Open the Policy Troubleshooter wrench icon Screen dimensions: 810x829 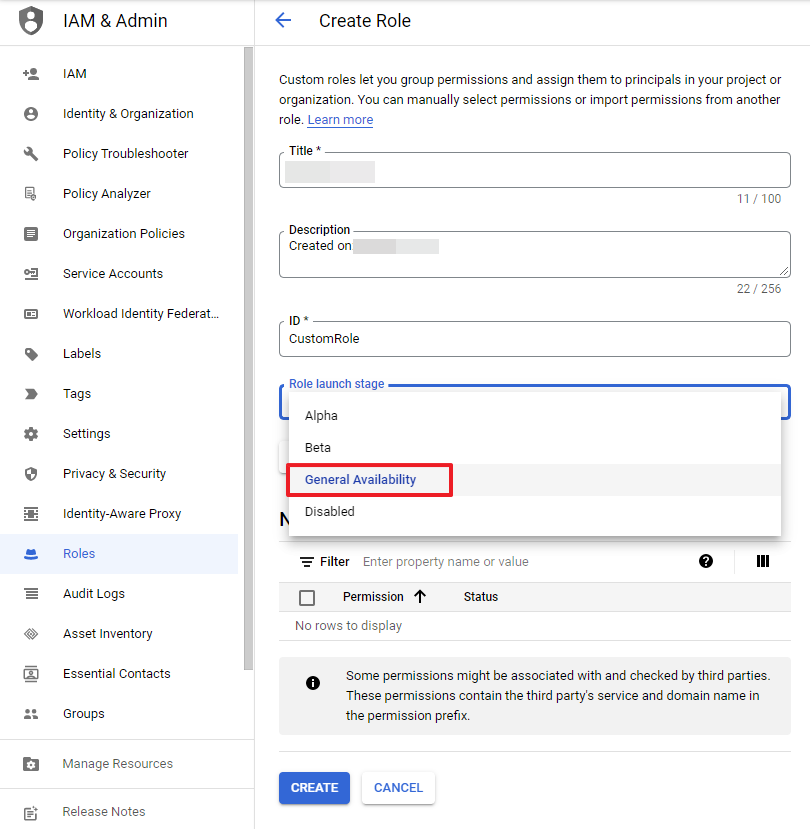click(31, 154)
